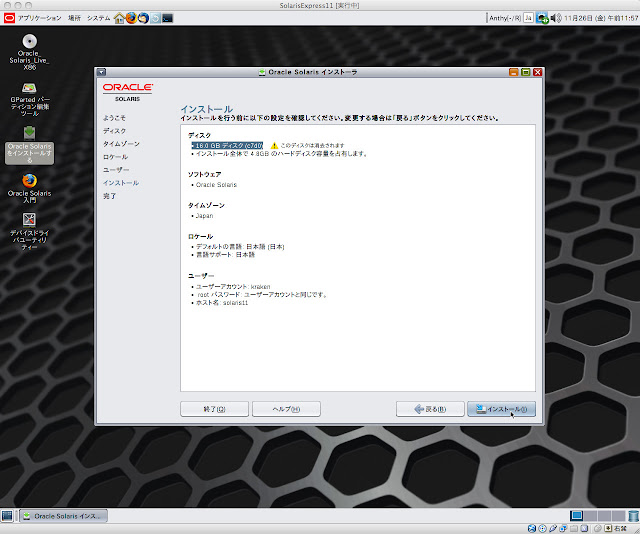Click the Oracle Solaris software entry
The height and width of the screenshot is (534, 640).
click(216, 185)
